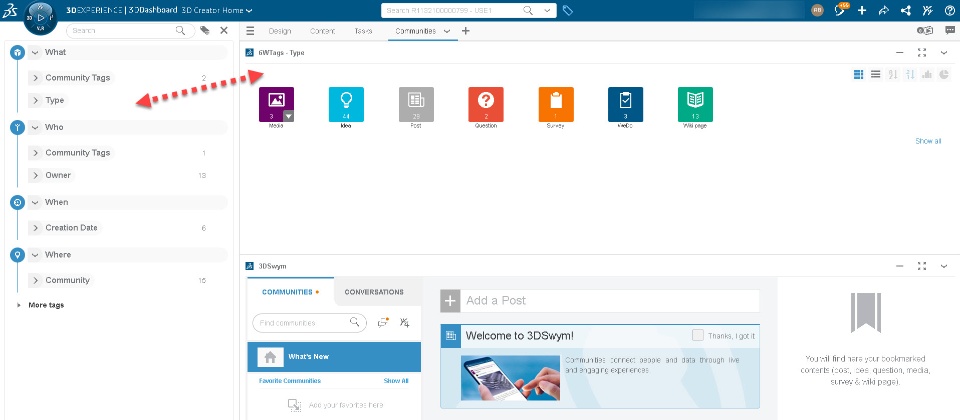Select the Survey type tile
This screenshot has height=420, width=960.
tap(556, 104)
